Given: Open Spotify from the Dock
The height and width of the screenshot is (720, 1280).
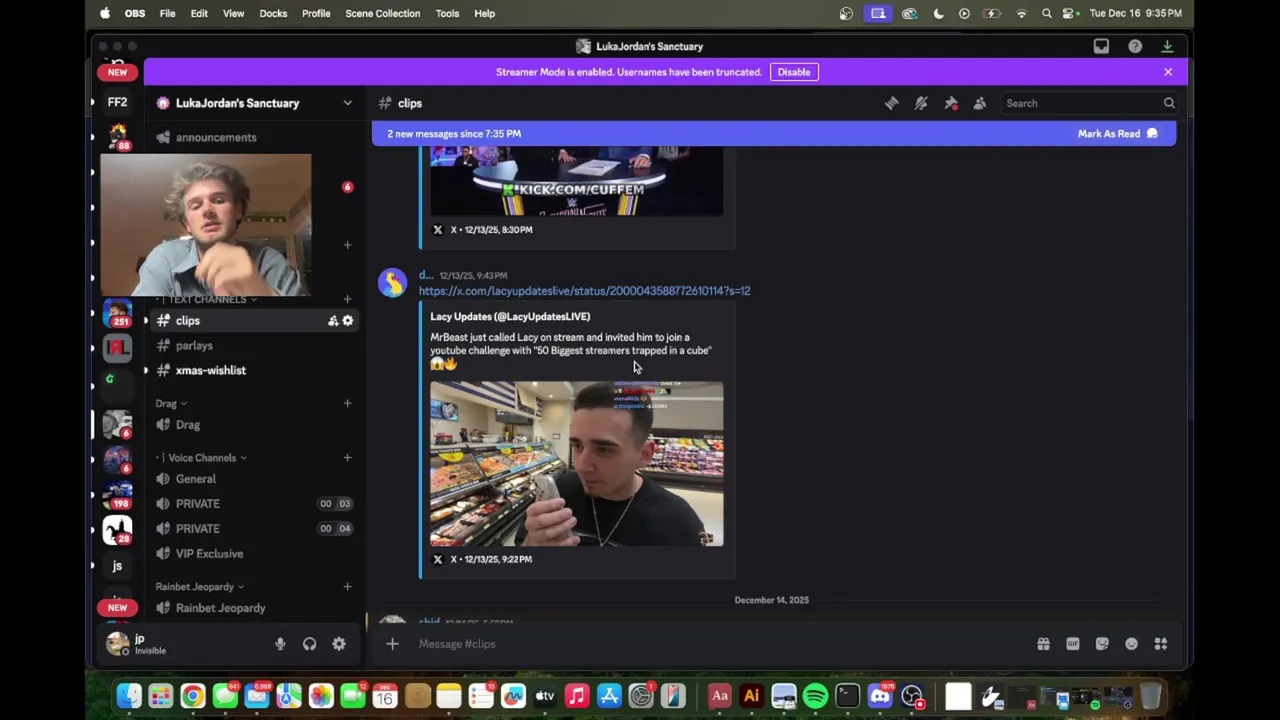Looking at the screenshot, I should (815, 696).
